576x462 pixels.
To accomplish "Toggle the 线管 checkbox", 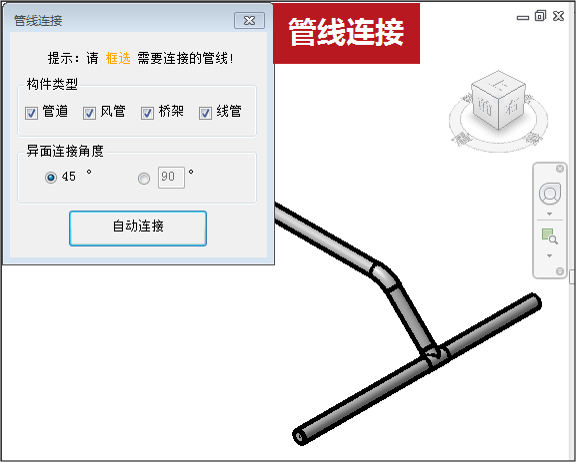I will click(205, 113).
